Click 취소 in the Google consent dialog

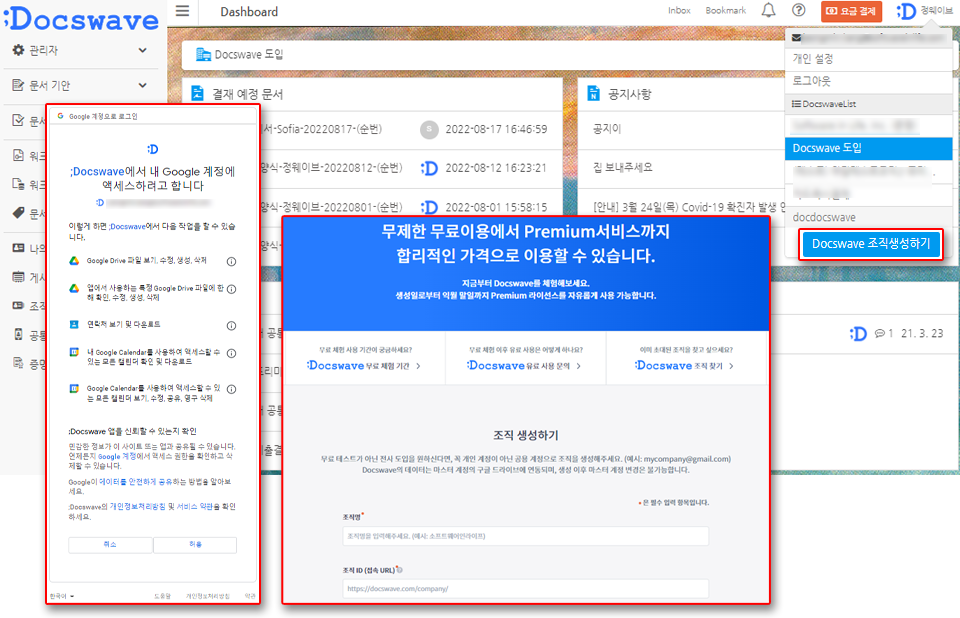(x=110, y=545)
